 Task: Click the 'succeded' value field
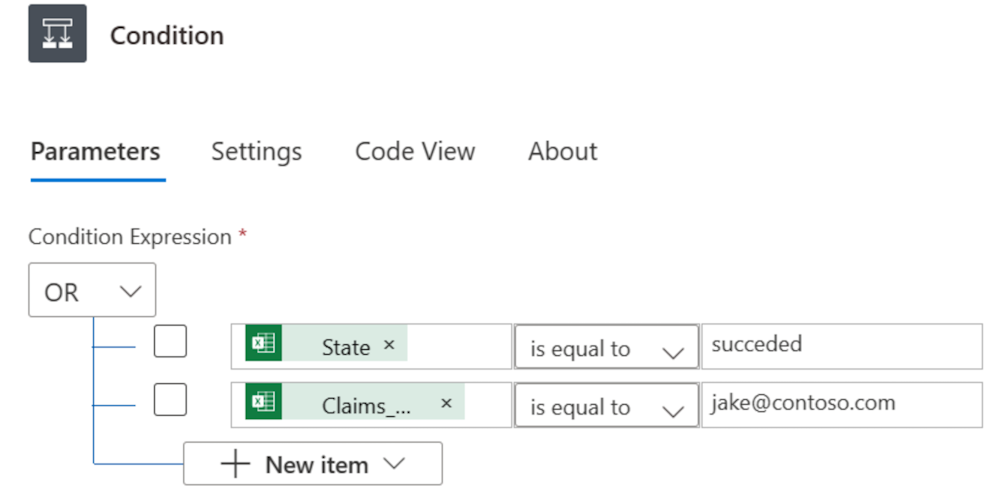[841, 346]
